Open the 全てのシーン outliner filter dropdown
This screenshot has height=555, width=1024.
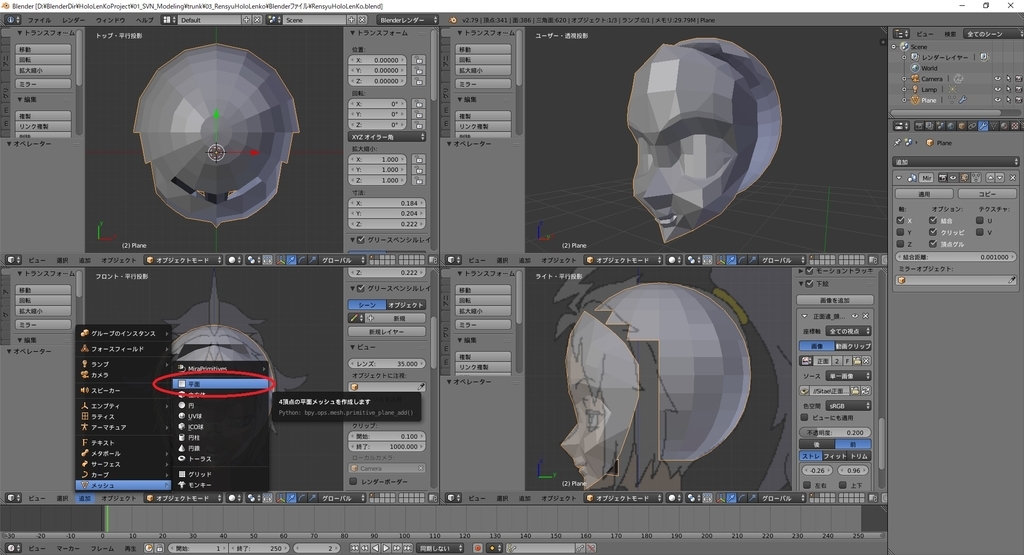pyautogui.click(x=991, y=33)
